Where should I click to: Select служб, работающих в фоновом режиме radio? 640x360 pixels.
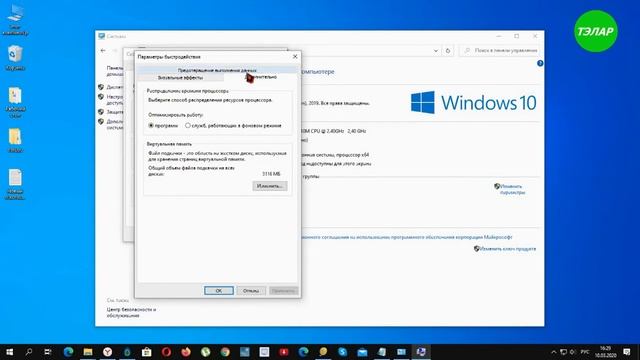[x=188, y=126]
